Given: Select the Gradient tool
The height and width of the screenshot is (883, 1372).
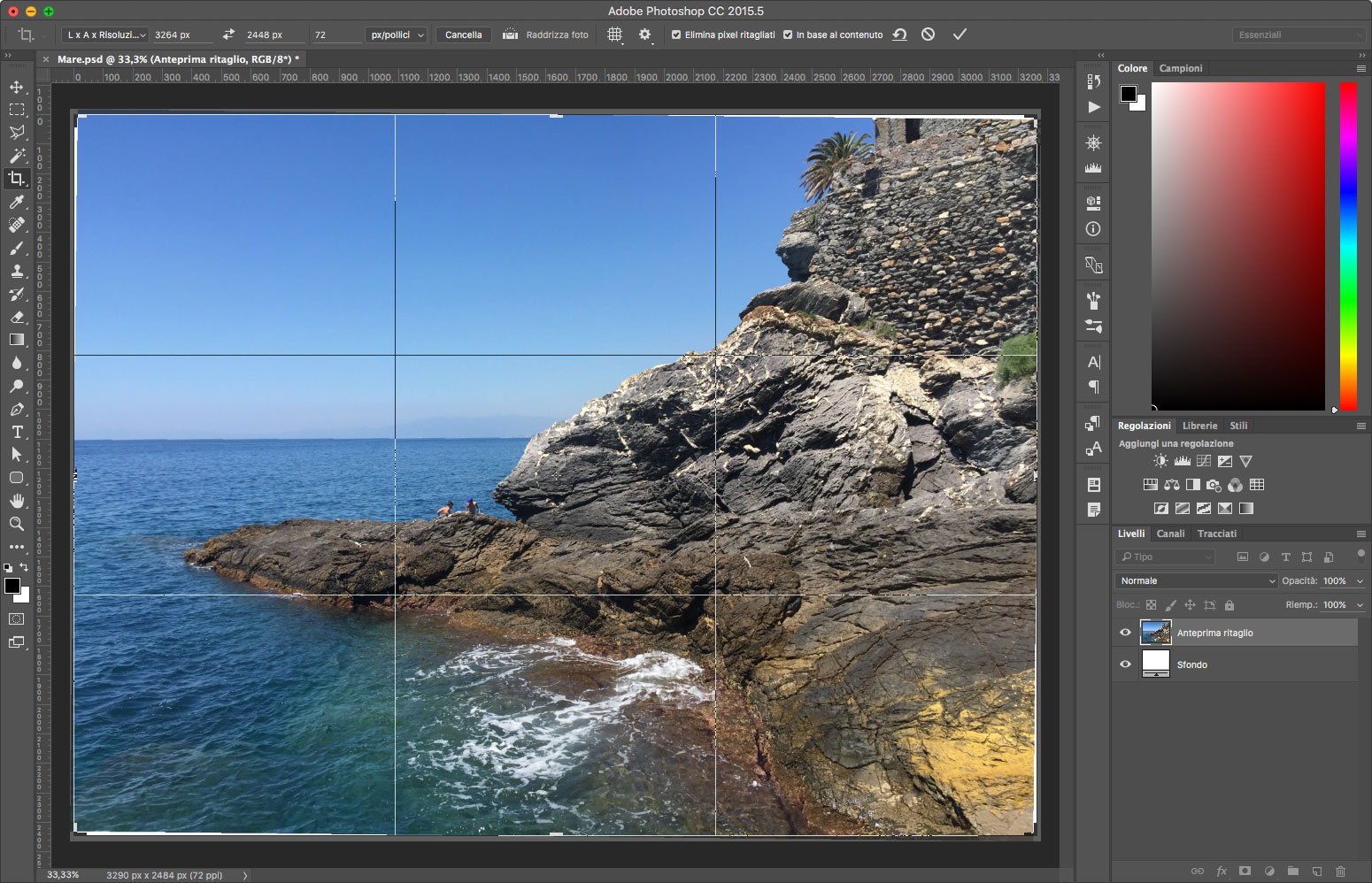Looking at the screenshot, I should 17,340.
